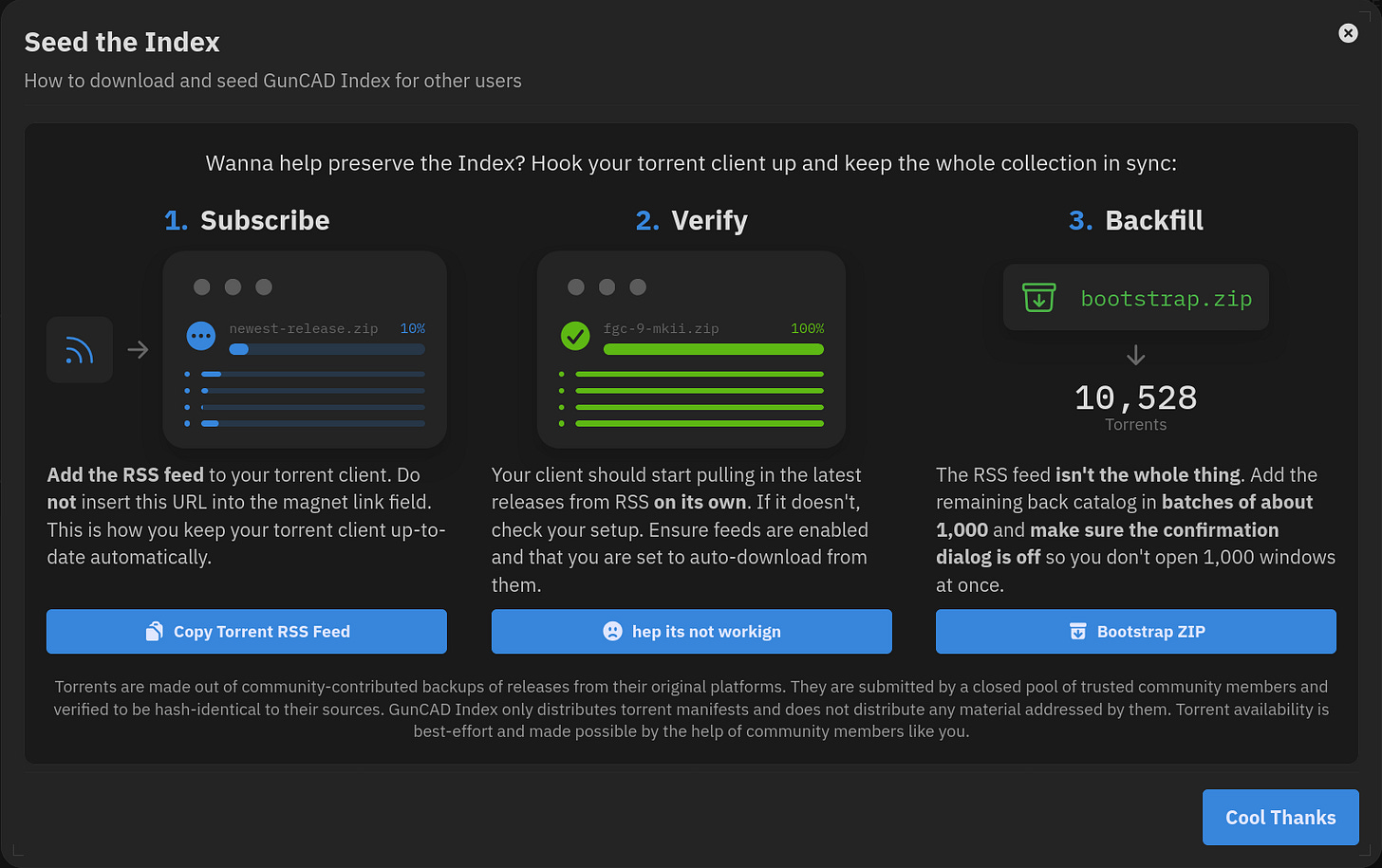Click the Copy Torrent RSS Feed button
This screenshot has width=1382, height=868.
247,632
